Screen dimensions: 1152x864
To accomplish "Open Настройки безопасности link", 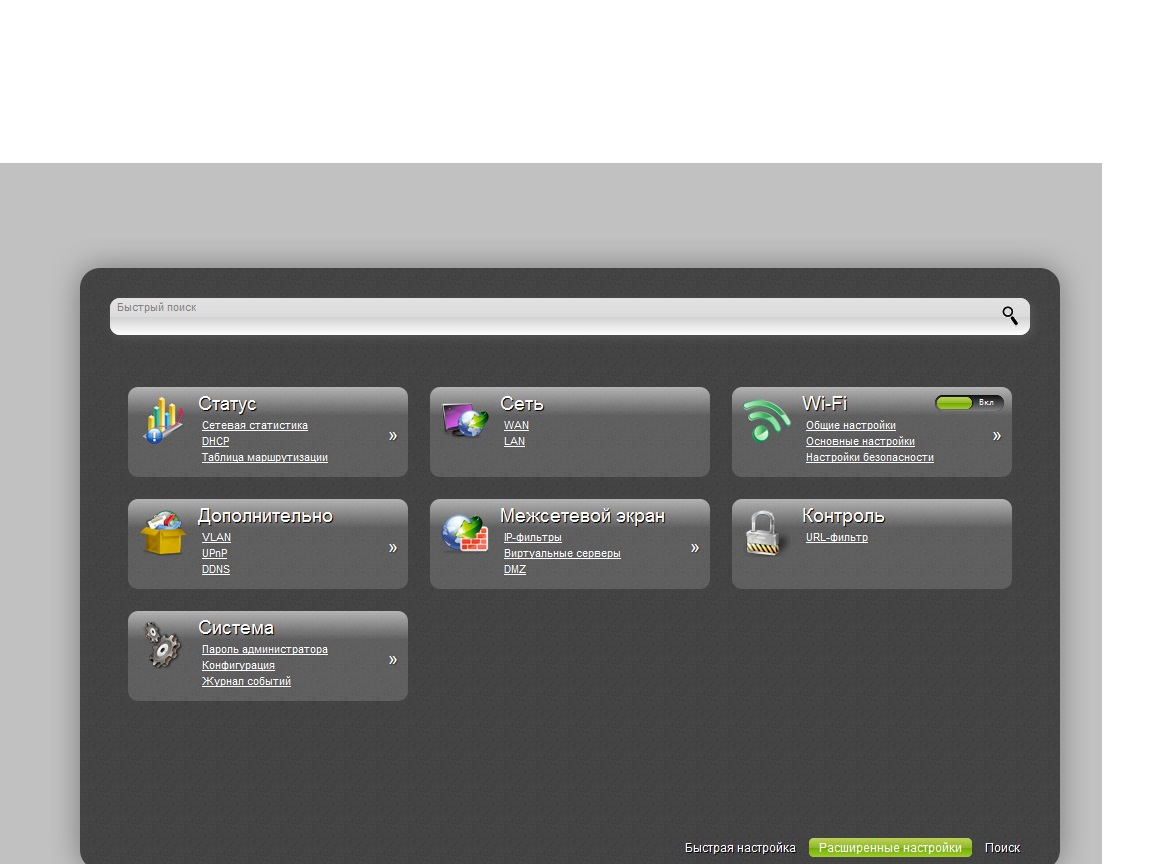I will [870, 458].
